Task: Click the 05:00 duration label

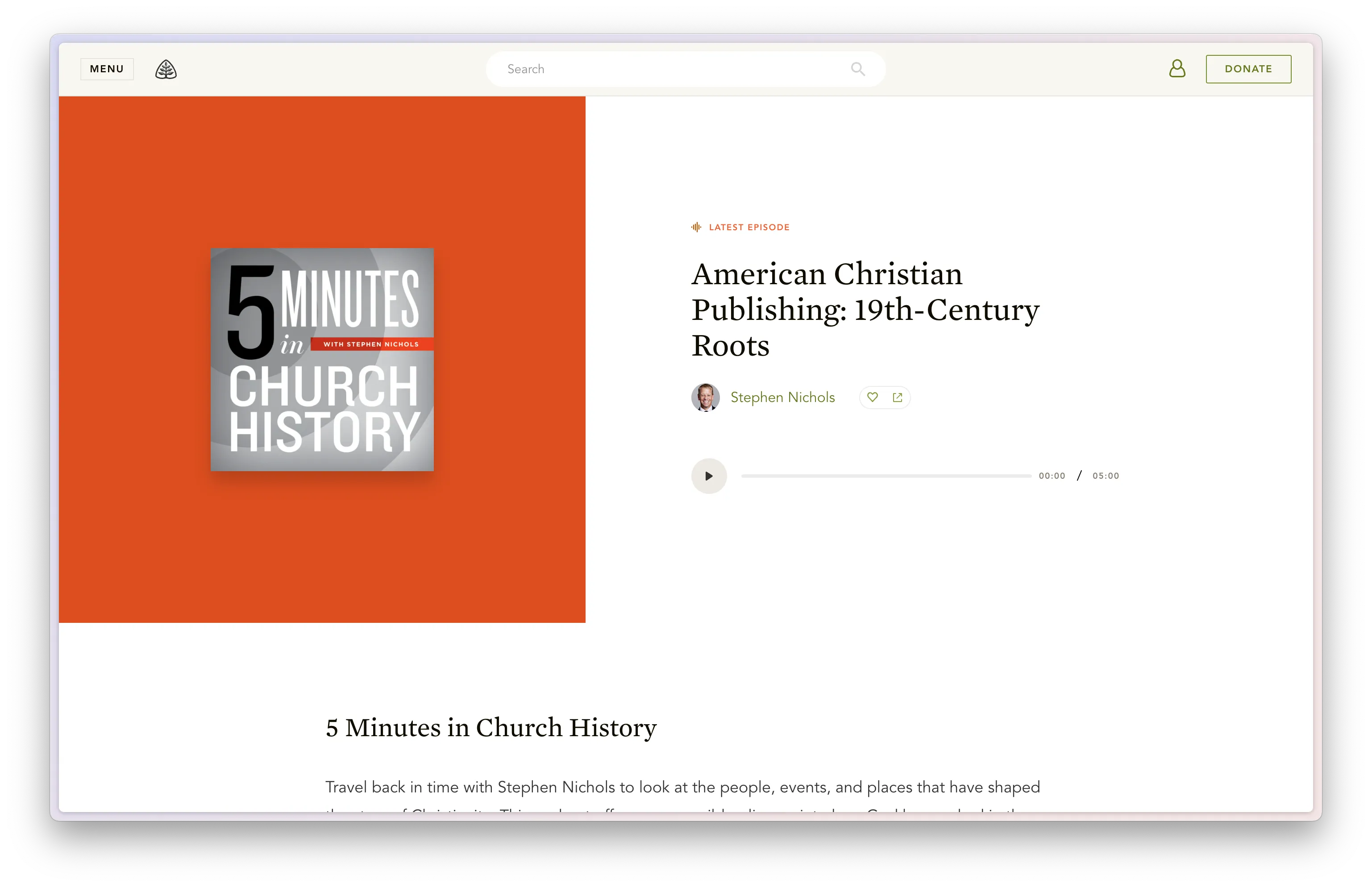Action: 1105,476
